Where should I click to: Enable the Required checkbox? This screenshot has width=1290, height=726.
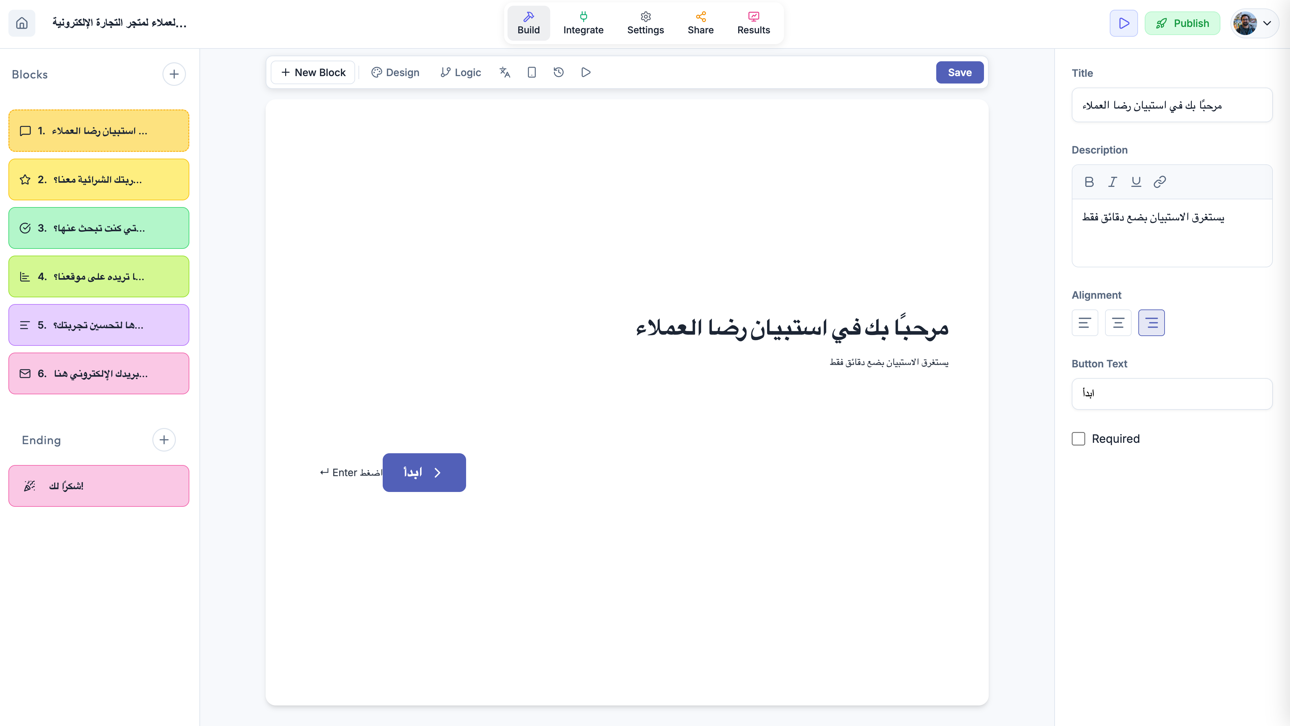pos(1078,438)
